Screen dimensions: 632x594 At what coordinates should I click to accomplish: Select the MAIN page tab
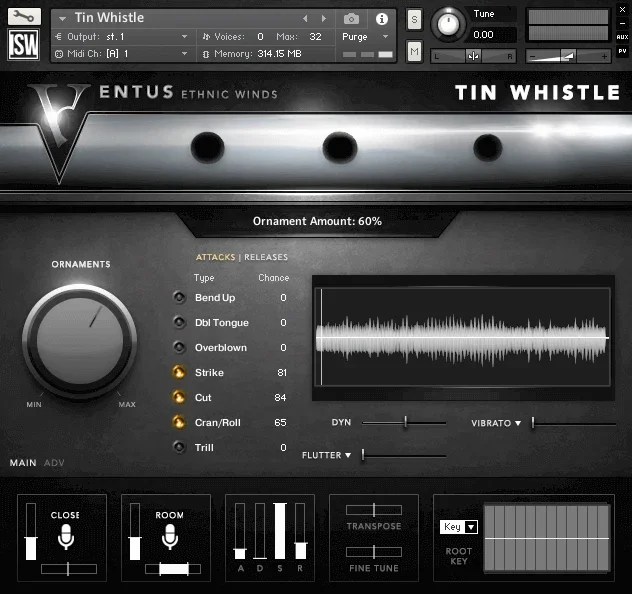pyautogui.click(x=23, y=463)
